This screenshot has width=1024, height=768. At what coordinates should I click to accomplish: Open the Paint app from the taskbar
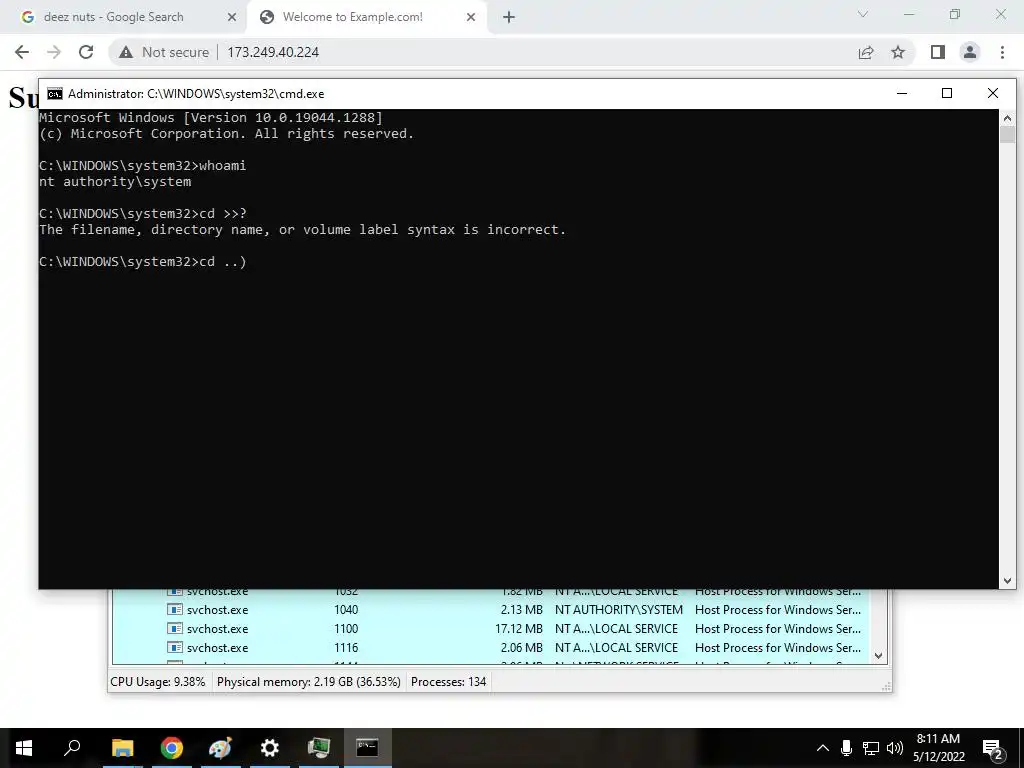[221, 748]
